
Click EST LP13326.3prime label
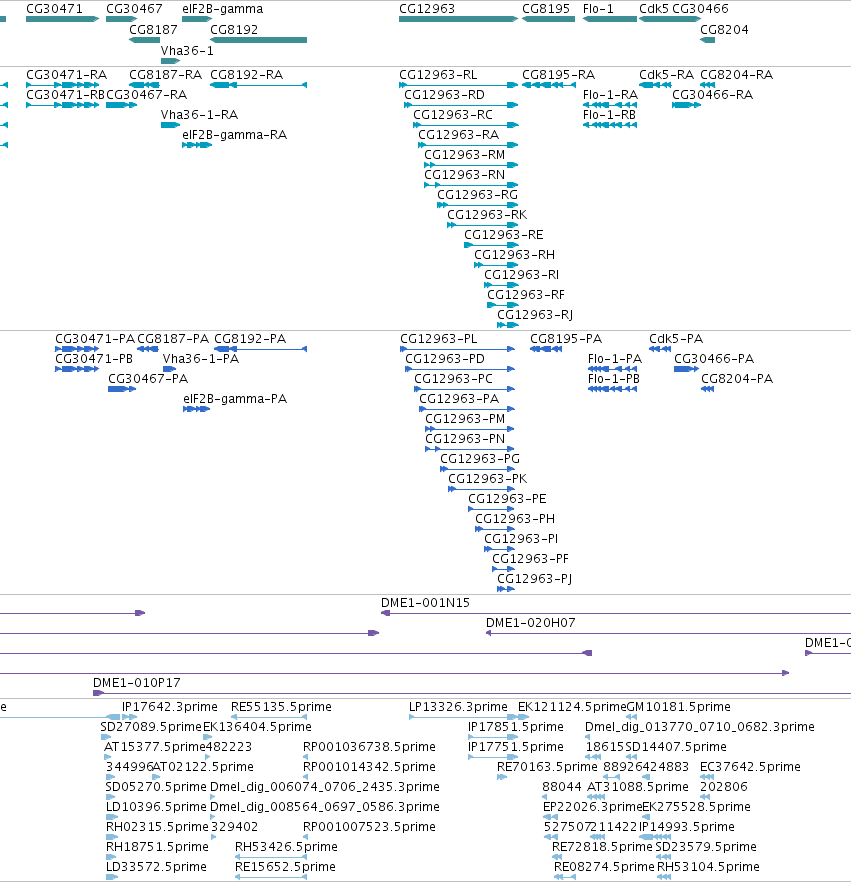(458, 707)
